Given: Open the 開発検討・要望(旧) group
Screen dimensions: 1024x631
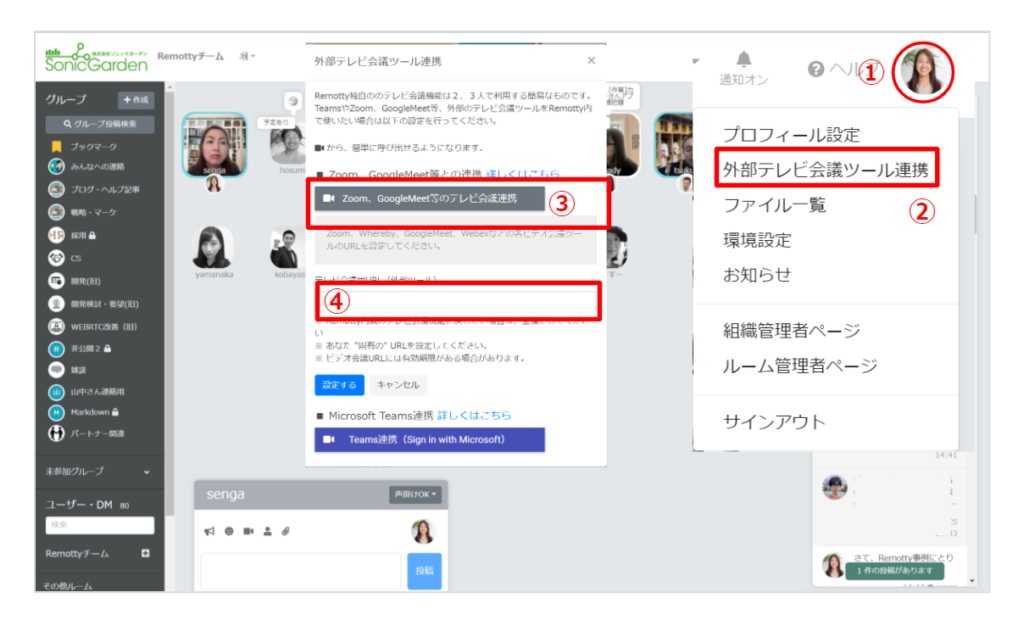Looking at the screenshot, I should pos(93,304).
